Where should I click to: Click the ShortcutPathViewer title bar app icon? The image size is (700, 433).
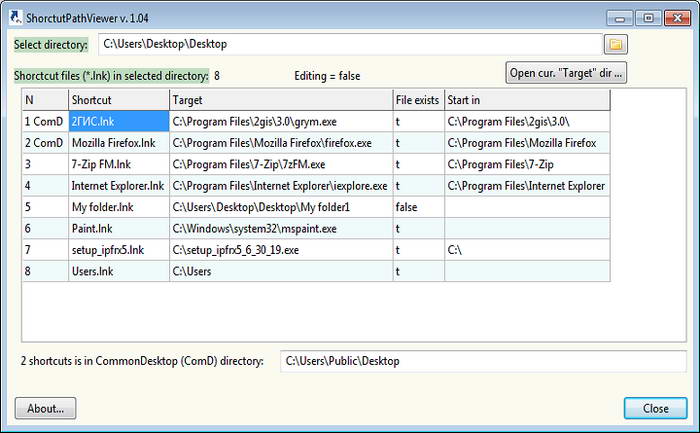(16, 18)
